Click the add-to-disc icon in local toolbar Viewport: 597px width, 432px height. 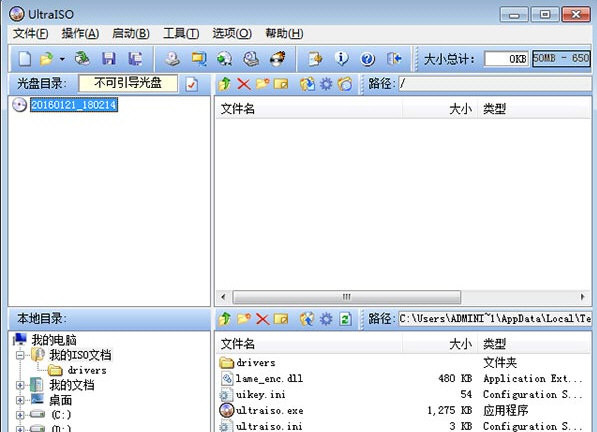[x=307, y=319]
